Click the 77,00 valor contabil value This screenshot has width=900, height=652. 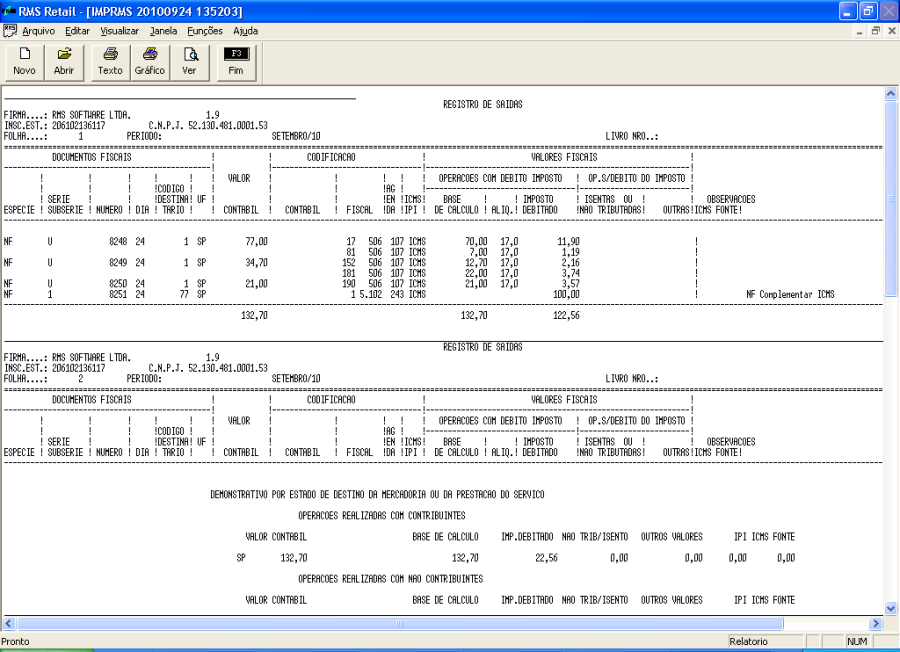pos(257,242)
